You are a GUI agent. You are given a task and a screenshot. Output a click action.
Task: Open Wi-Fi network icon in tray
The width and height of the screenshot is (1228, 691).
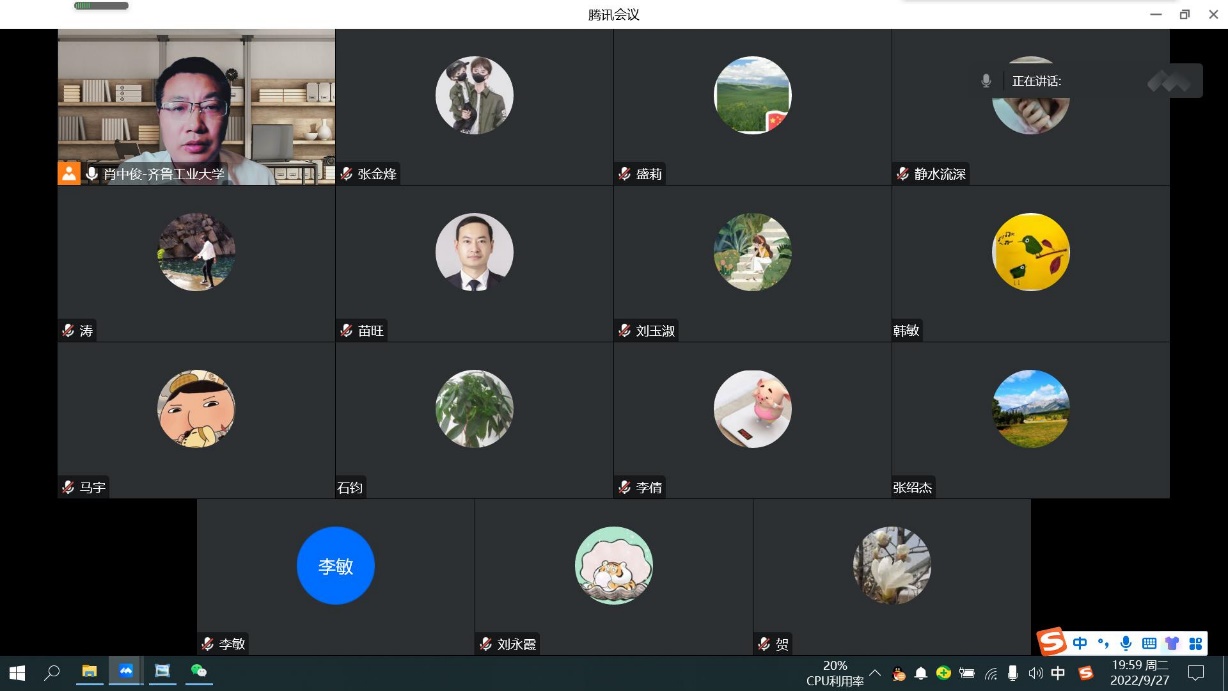[991, 673]
